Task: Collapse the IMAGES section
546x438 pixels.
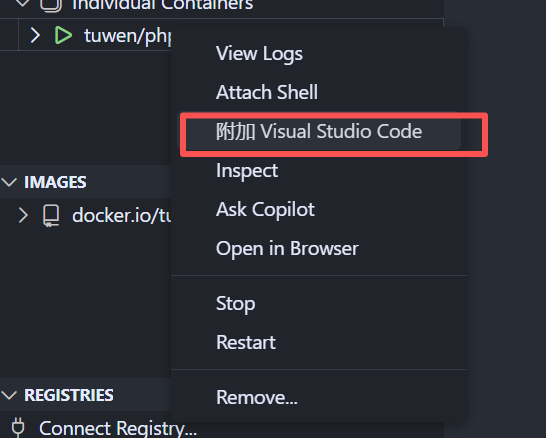Action: tap(9, 182)
